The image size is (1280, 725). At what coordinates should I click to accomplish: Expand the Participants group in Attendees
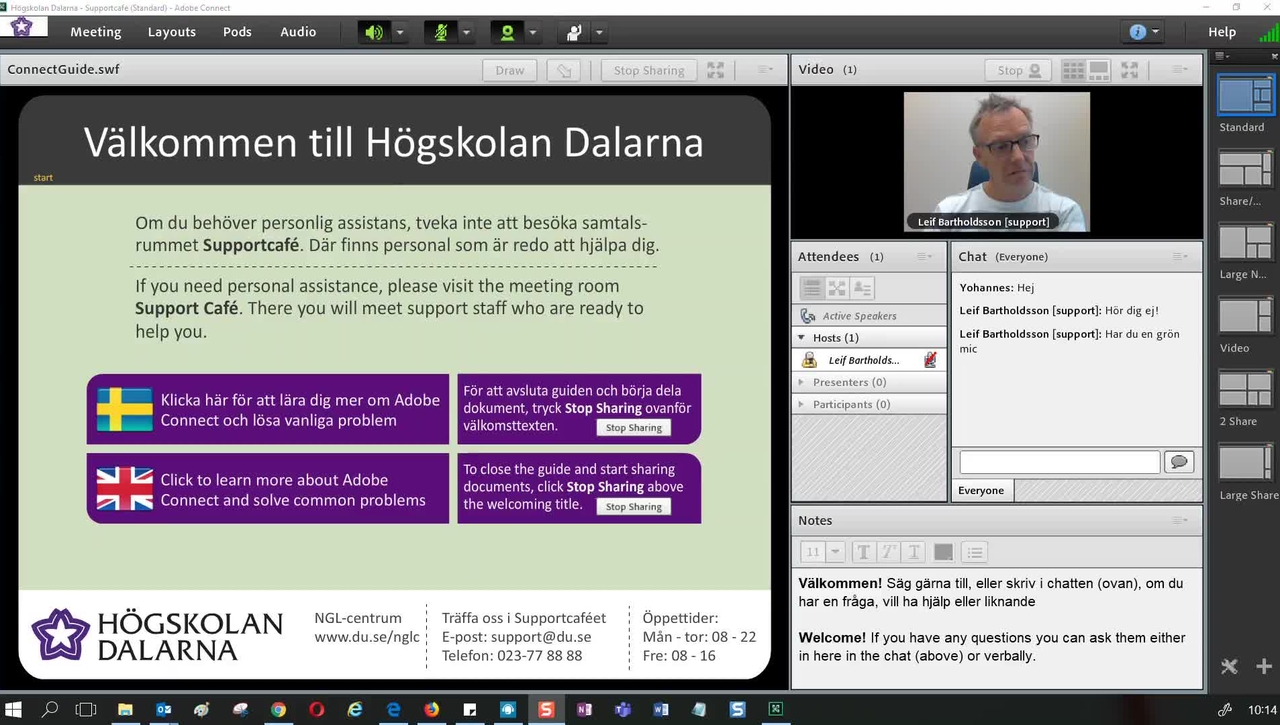pos(802,404)
